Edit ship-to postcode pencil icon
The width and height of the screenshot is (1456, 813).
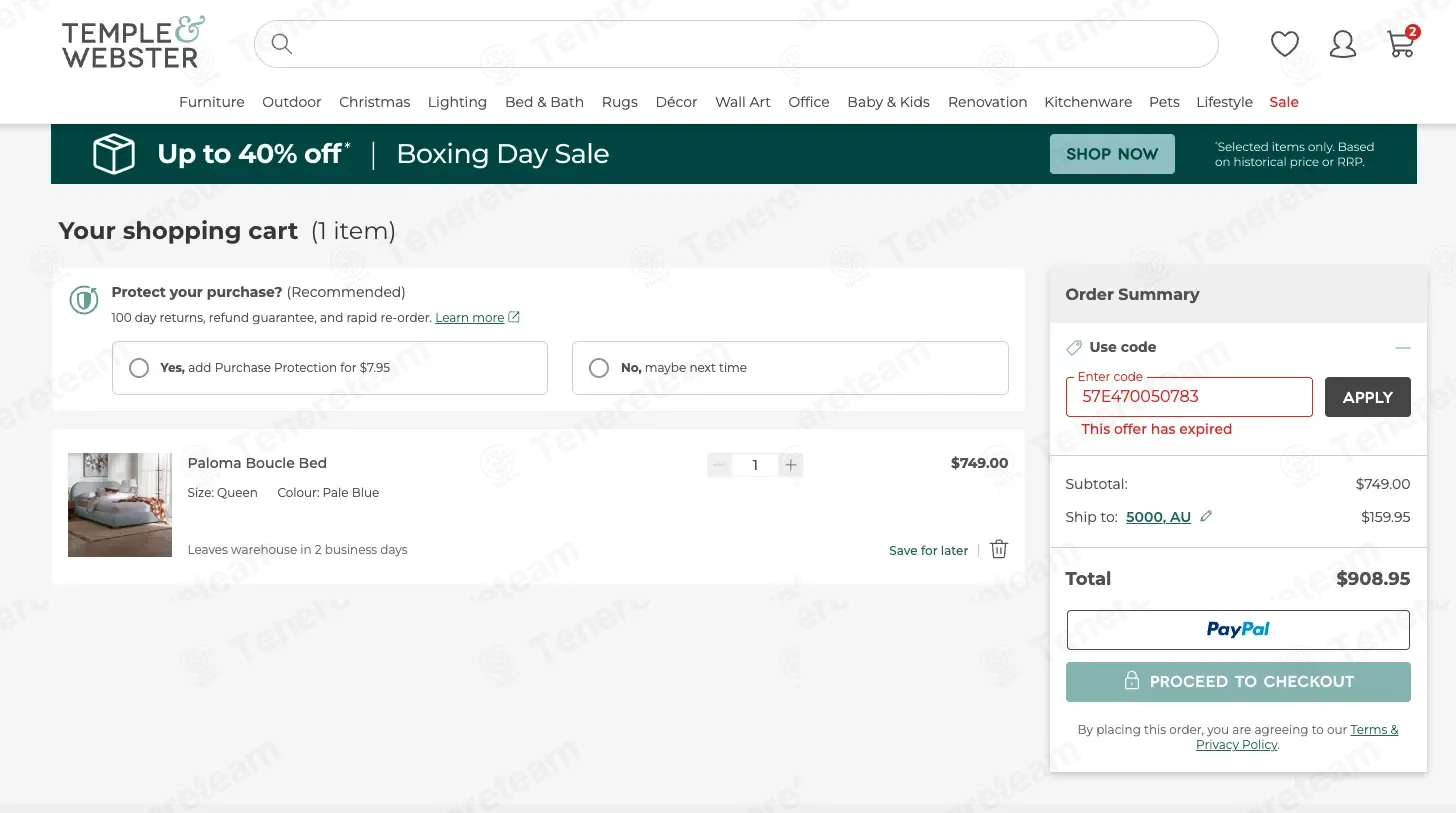[x=1206, y=517]
